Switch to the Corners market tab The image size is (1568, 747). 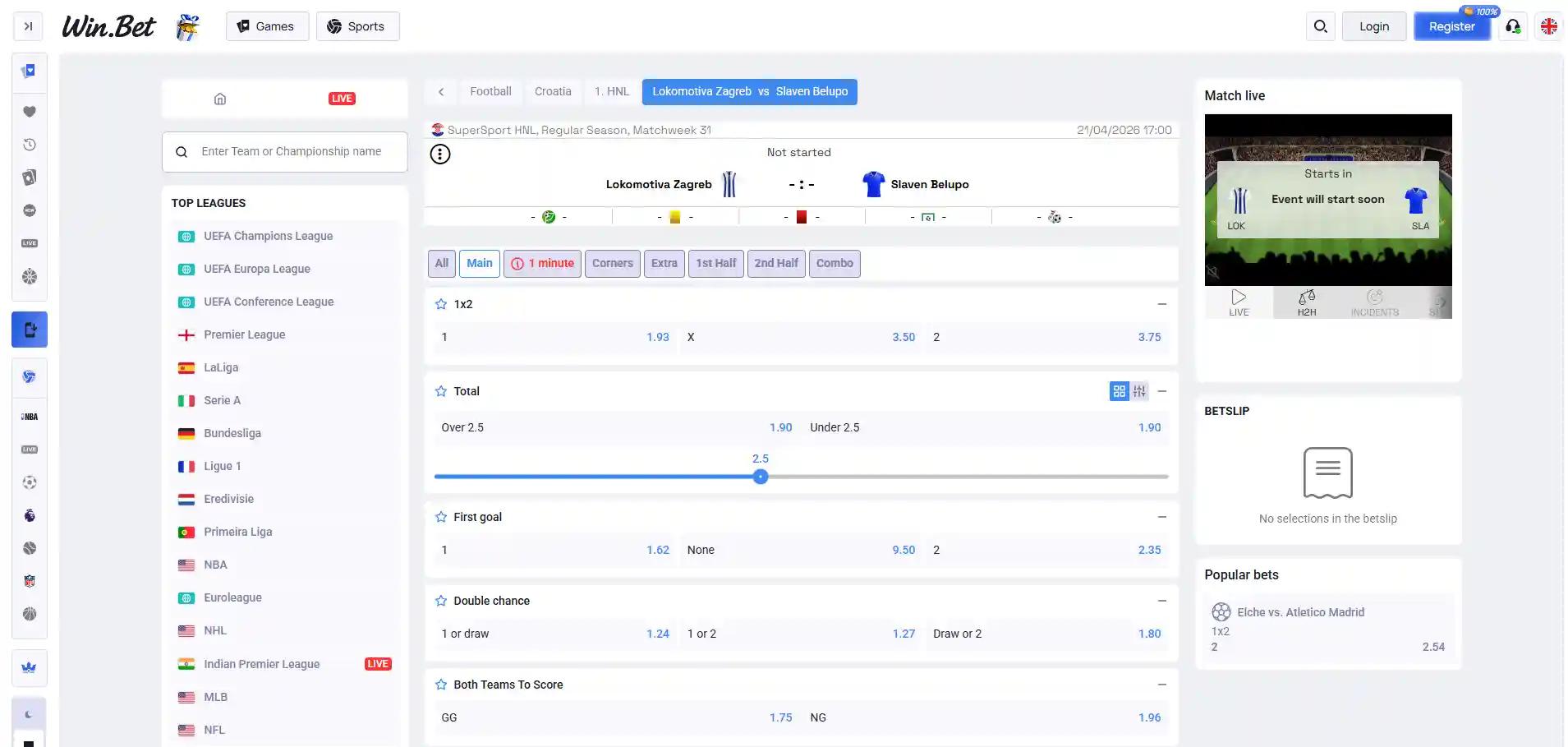click(613, 264)
